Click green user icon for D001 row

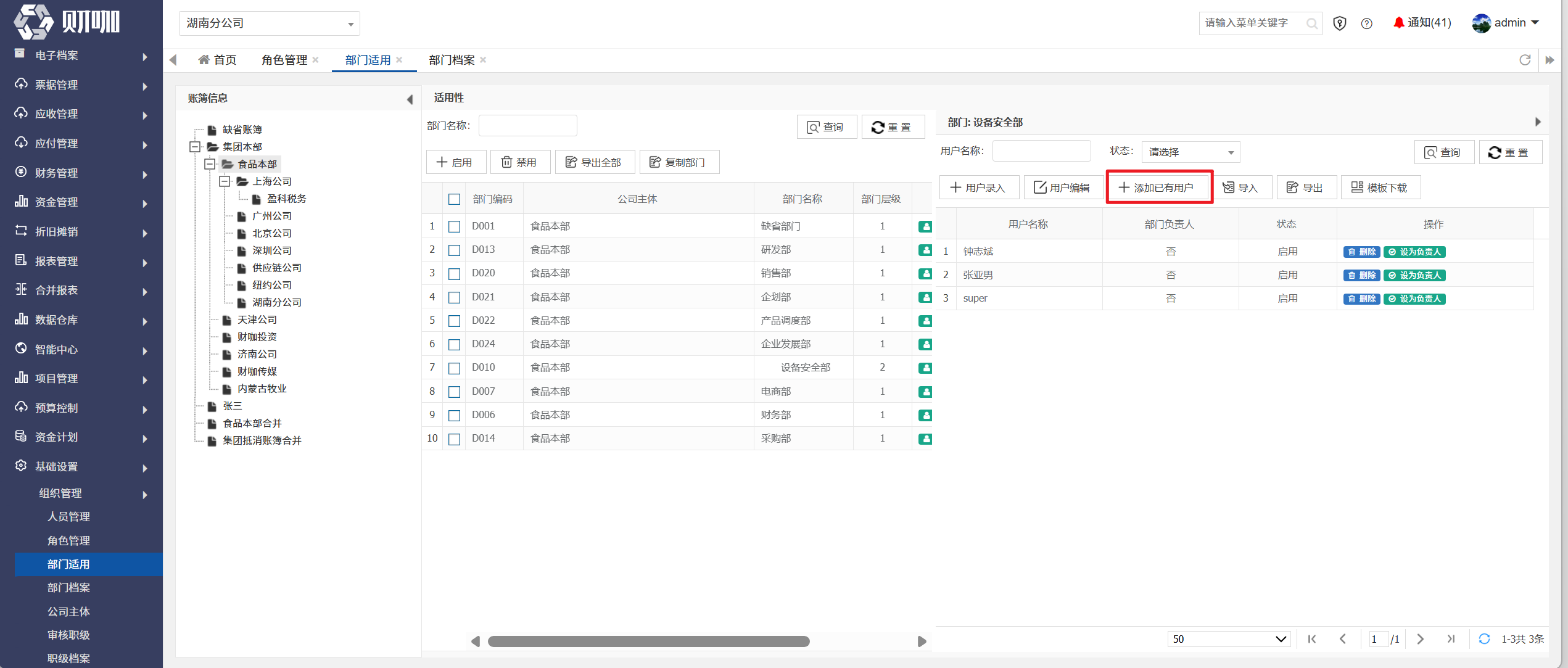[925, 226]
